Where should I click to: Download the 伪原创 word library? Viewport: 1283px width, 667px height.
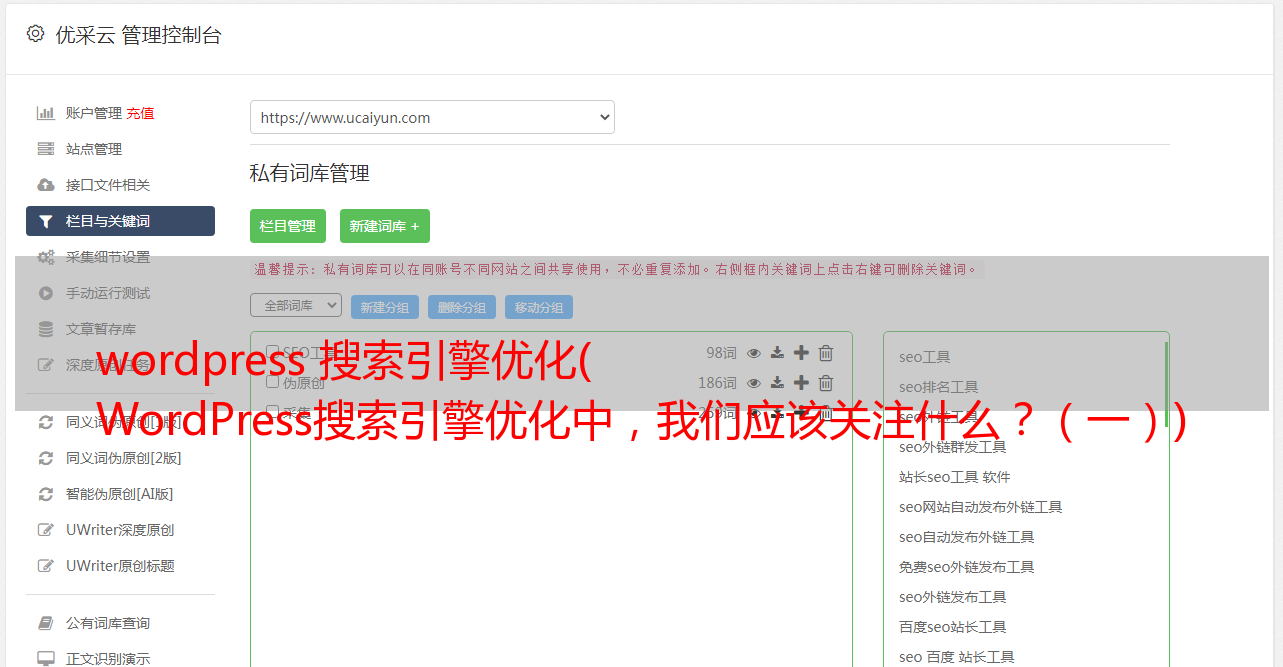[777, 383]
